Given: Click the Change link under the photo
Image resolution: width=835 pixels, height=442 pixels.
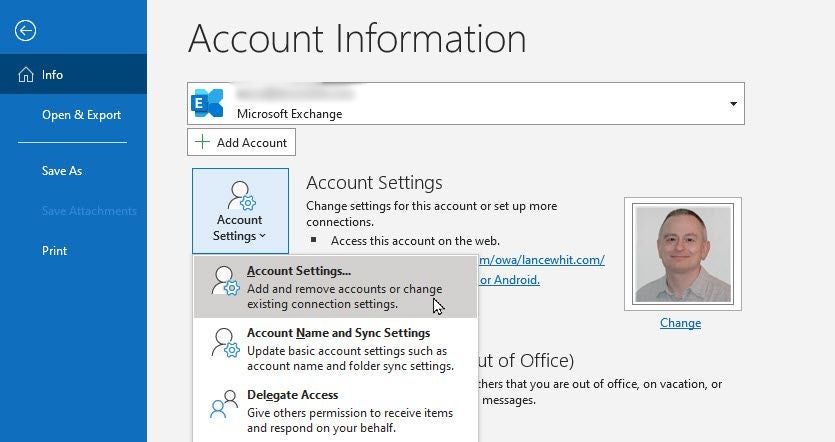Looking at the screenshot, I should pyautogui.click(x=680, y=323).
